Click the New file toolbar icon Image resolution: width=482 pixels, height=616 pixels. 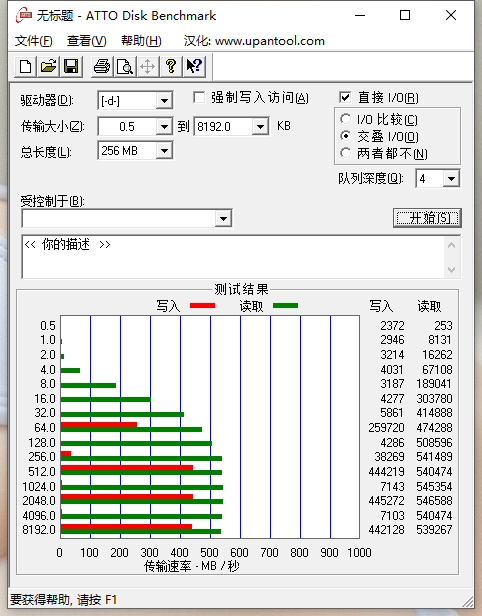point(26,66)
